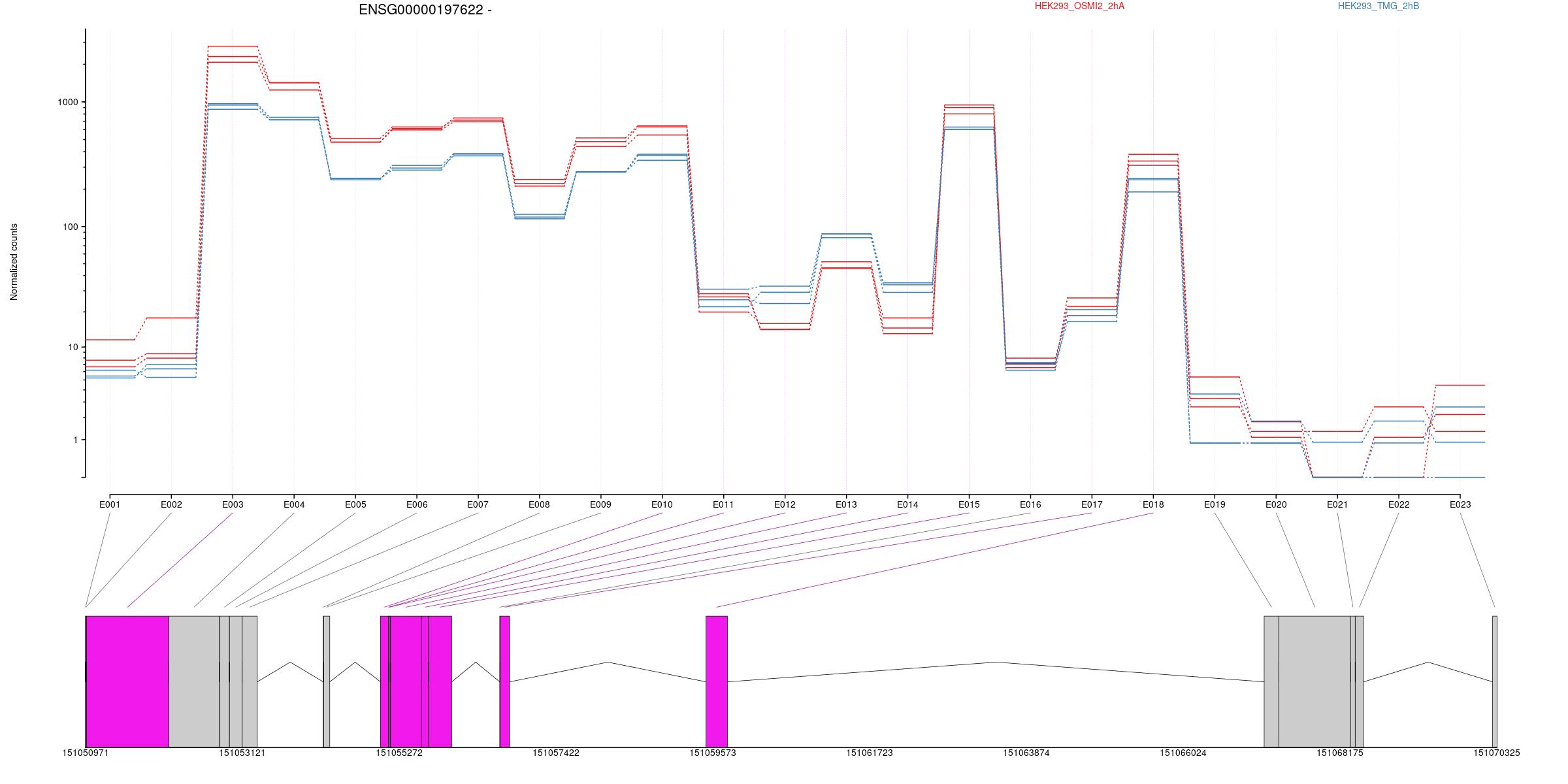The height and width of the screenshot is (784, 1568).
Task: Select the HEK293_TMG_2hB legend label
Action: click(1379, 6)
